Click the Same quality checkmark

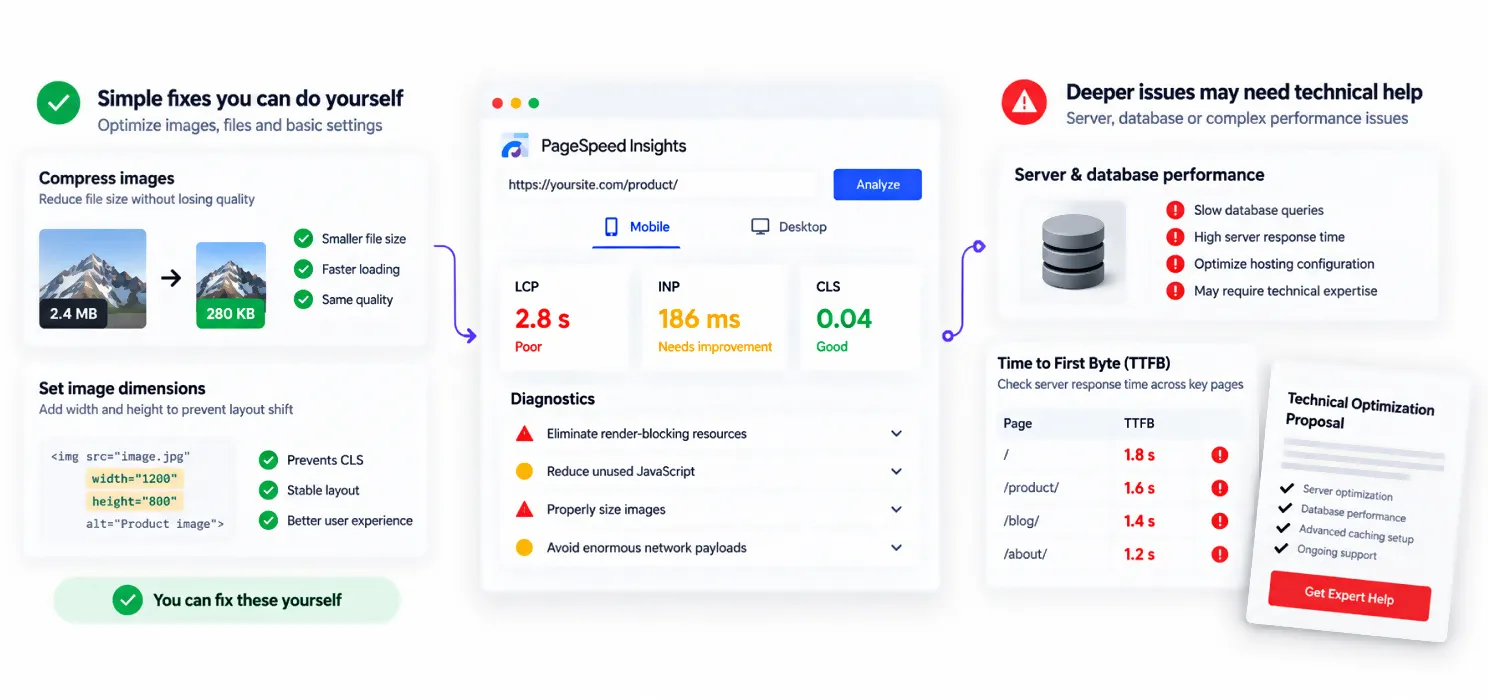[x=303, y=299]
